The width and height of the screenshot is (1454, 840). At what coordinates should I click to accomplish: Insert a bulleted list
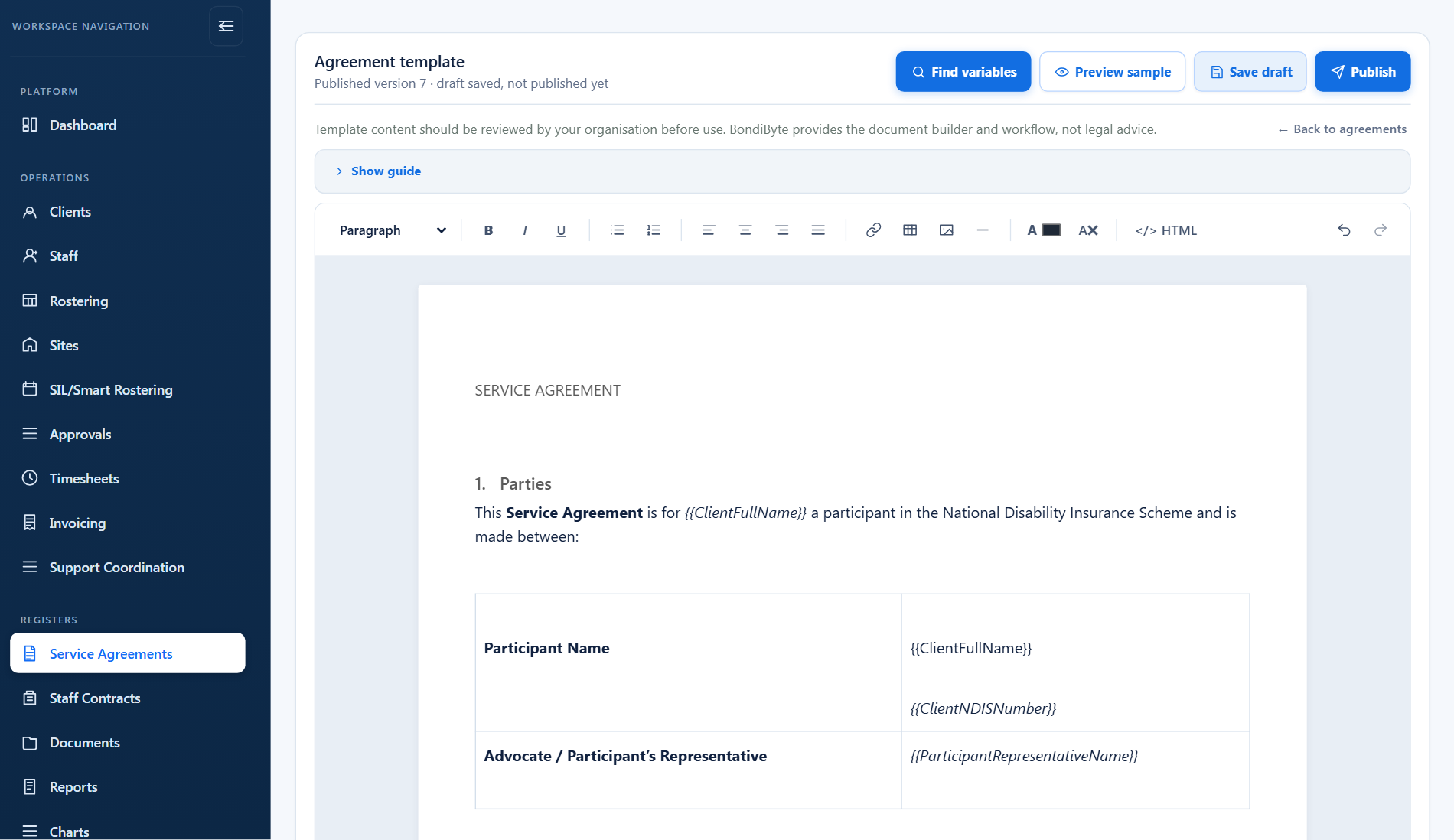pyautogui.click(x=618, y=230)
